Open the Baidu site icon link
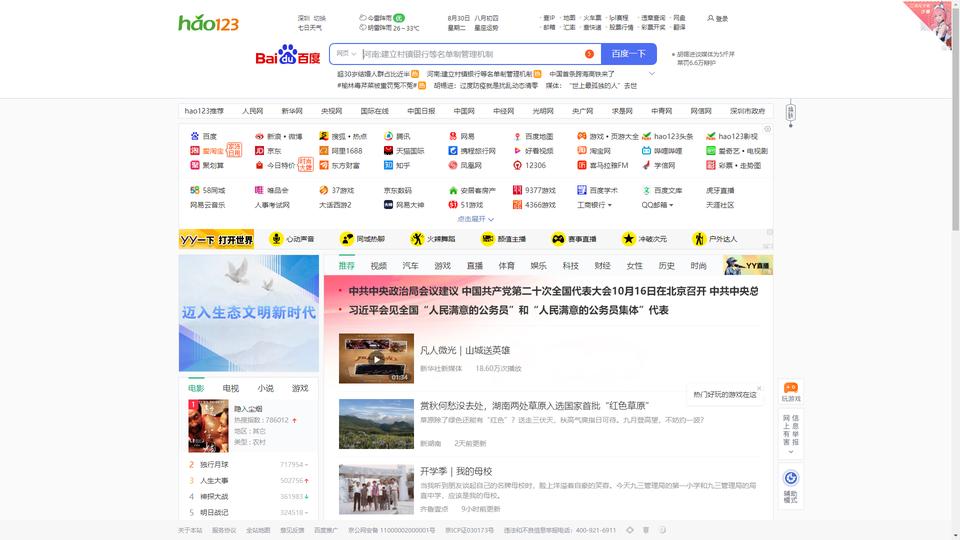Image resolution: width=960 pixels, height=540 pixels. pyautogui.click(x=195, y=136)
